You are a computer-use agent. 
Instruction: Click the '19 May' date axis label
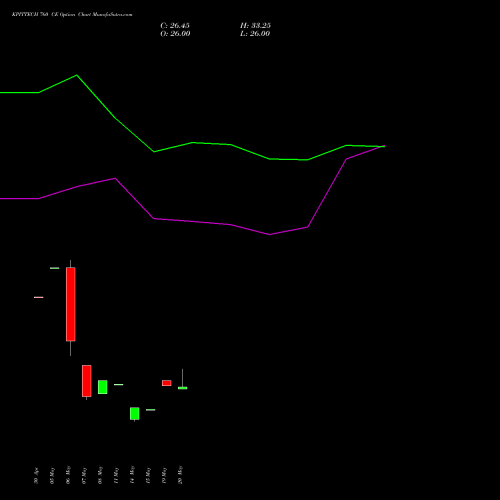[x=164, y=476]
